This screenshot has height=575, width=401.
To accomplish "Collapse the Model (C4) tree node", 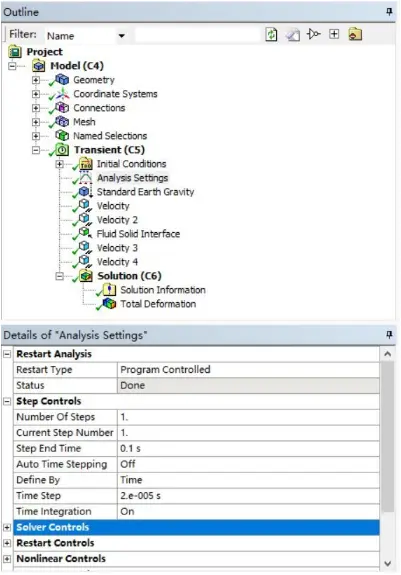I will [12, 66].
